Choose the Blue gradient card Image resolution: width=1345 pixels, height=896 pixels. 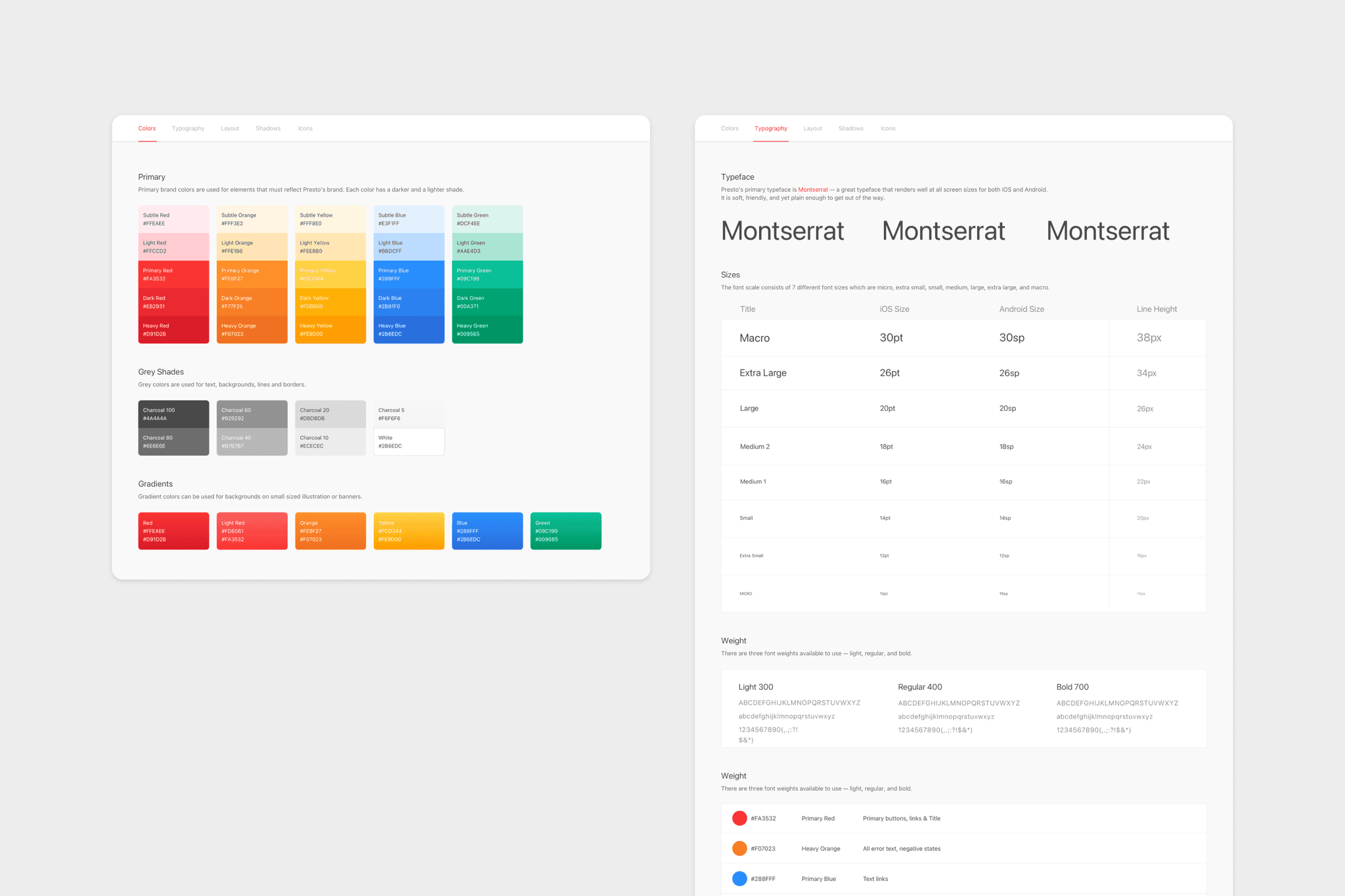click(487, 531)
